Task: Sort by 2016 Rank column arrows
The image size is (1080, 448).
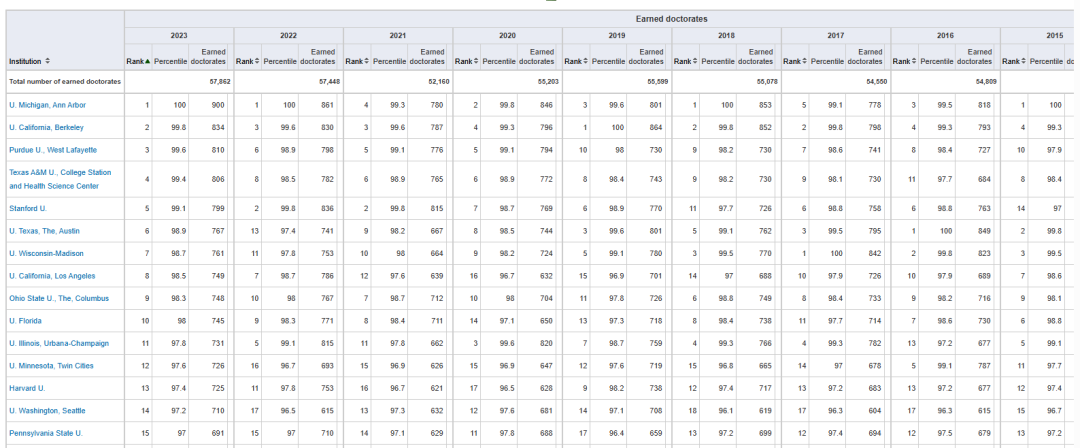Action: (x=914, y=62)
